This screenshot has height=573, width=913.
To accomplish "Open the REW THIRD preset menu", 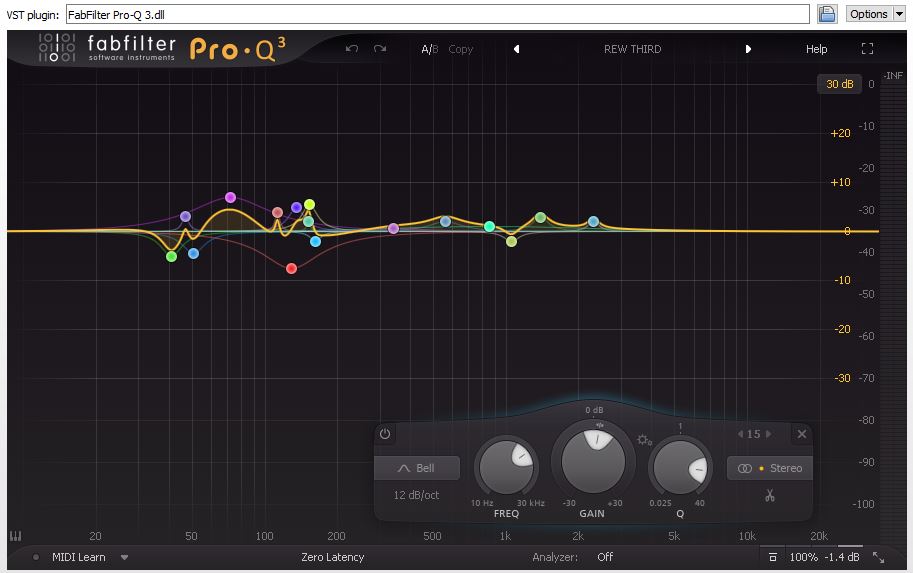I will tap(632, 49).
